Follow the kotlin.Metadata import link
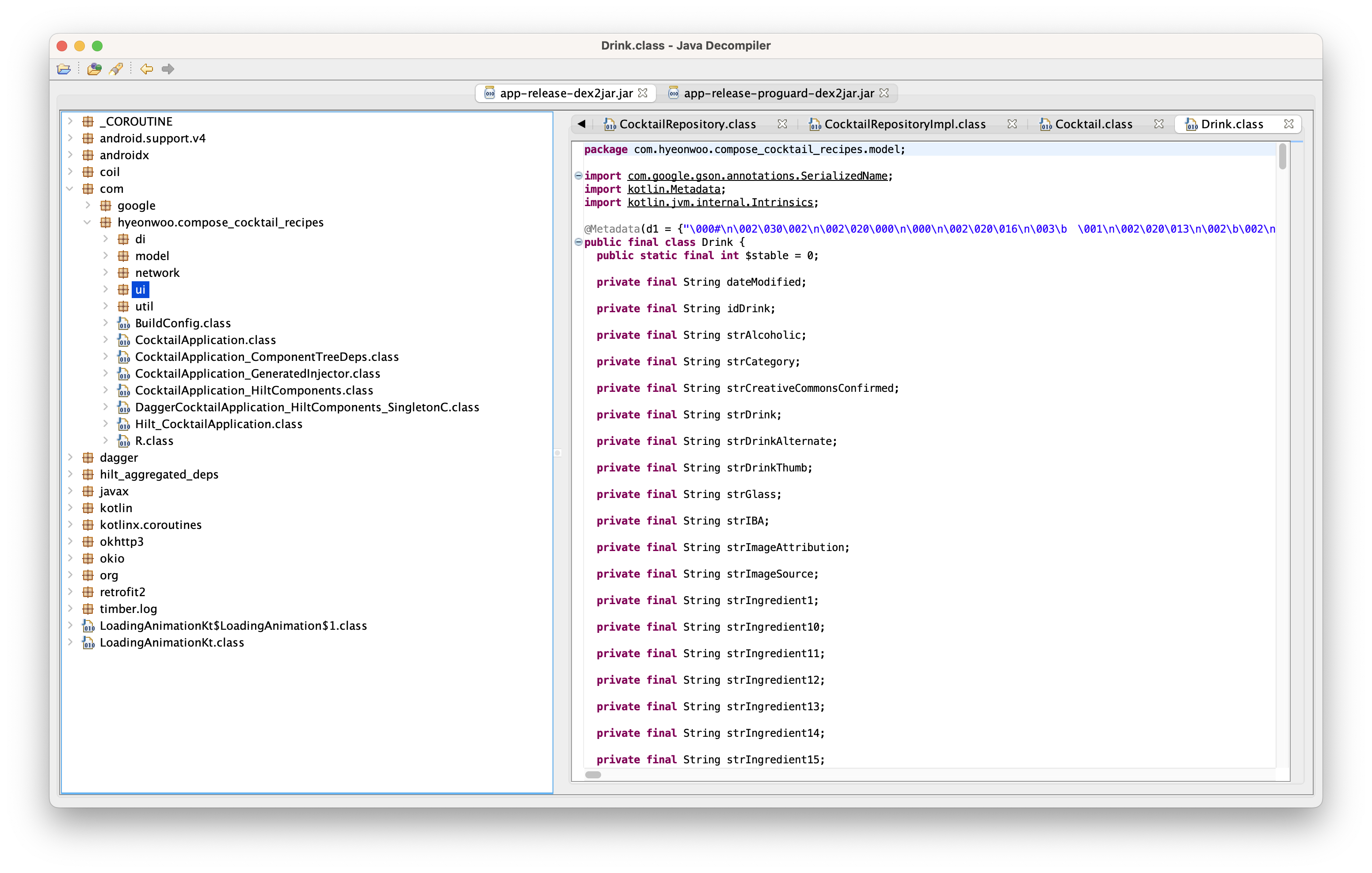 pos(674,189)
